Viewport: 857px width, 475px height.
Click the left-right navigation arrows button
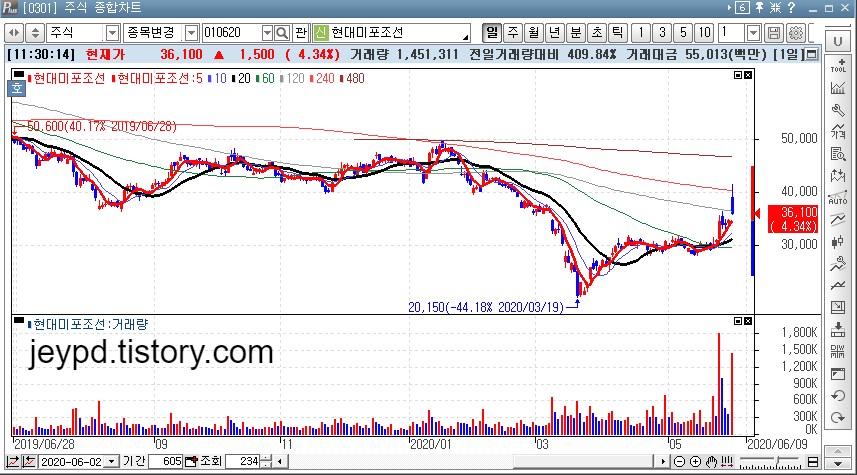click(14, 33)
